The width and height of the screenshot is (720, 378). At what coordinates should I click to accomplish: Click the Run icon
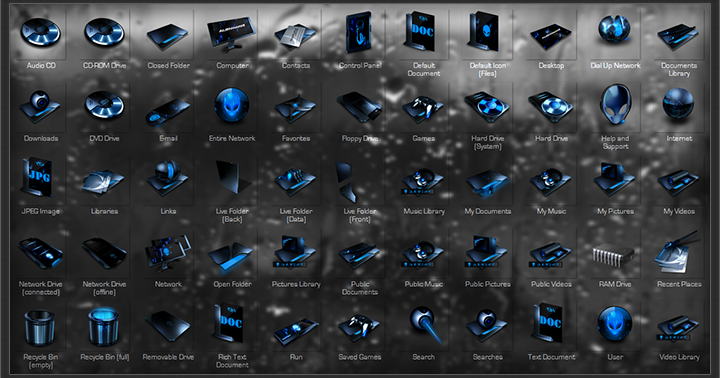click(x=295, y=331)
